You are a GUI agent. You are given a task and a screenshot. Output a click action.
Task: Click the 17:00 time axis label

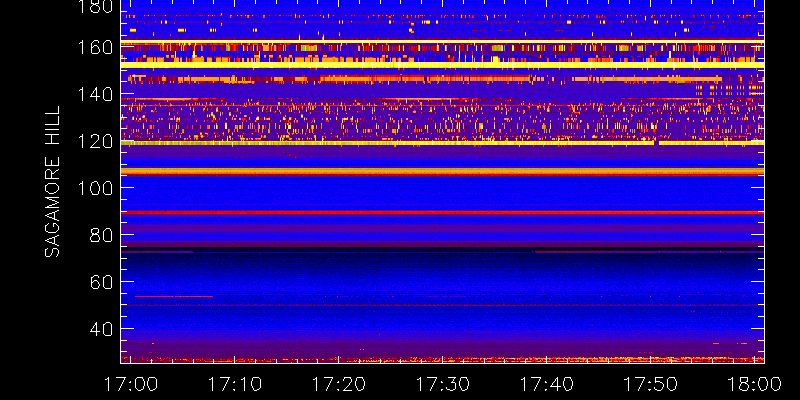131,384
